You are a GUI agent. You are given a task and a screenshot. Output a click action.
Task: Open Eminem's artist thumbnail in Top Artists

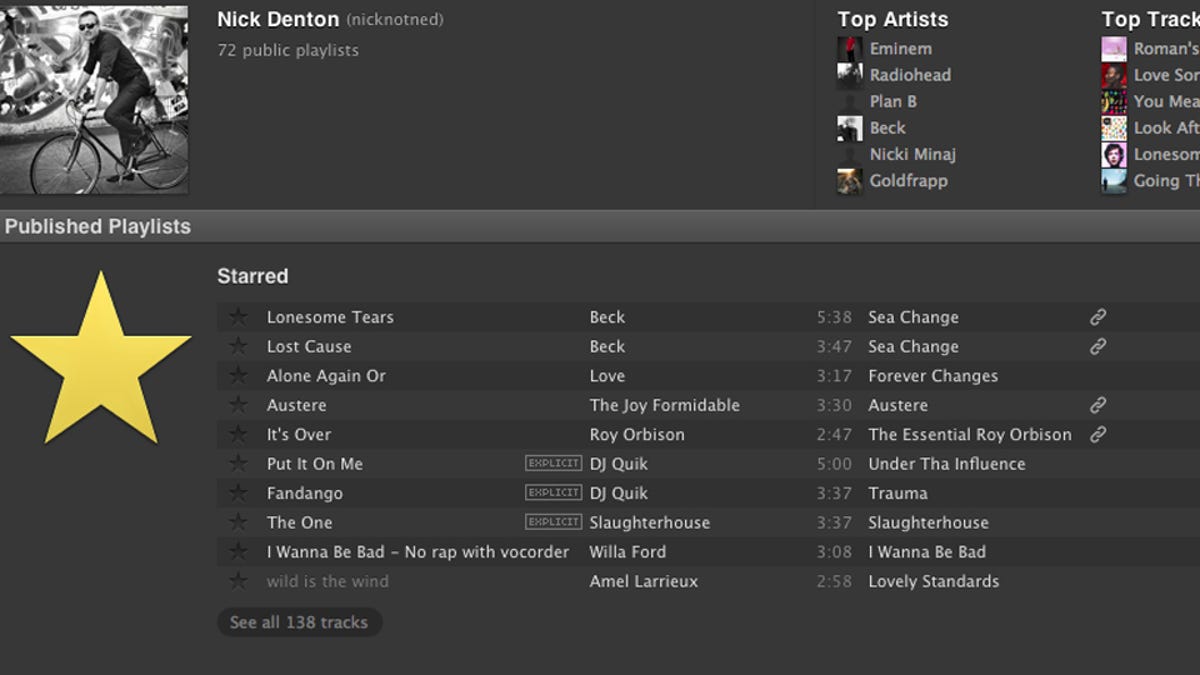click(850, 49)
